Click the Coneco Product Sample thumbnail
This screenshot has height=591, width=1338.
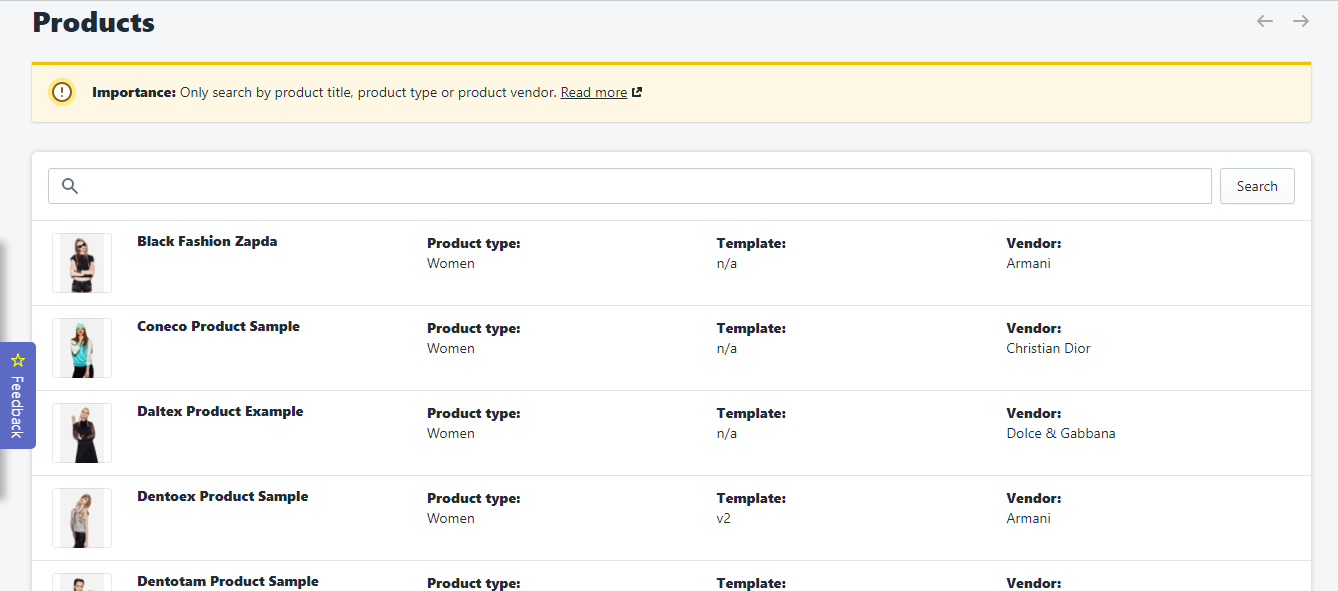82,348
